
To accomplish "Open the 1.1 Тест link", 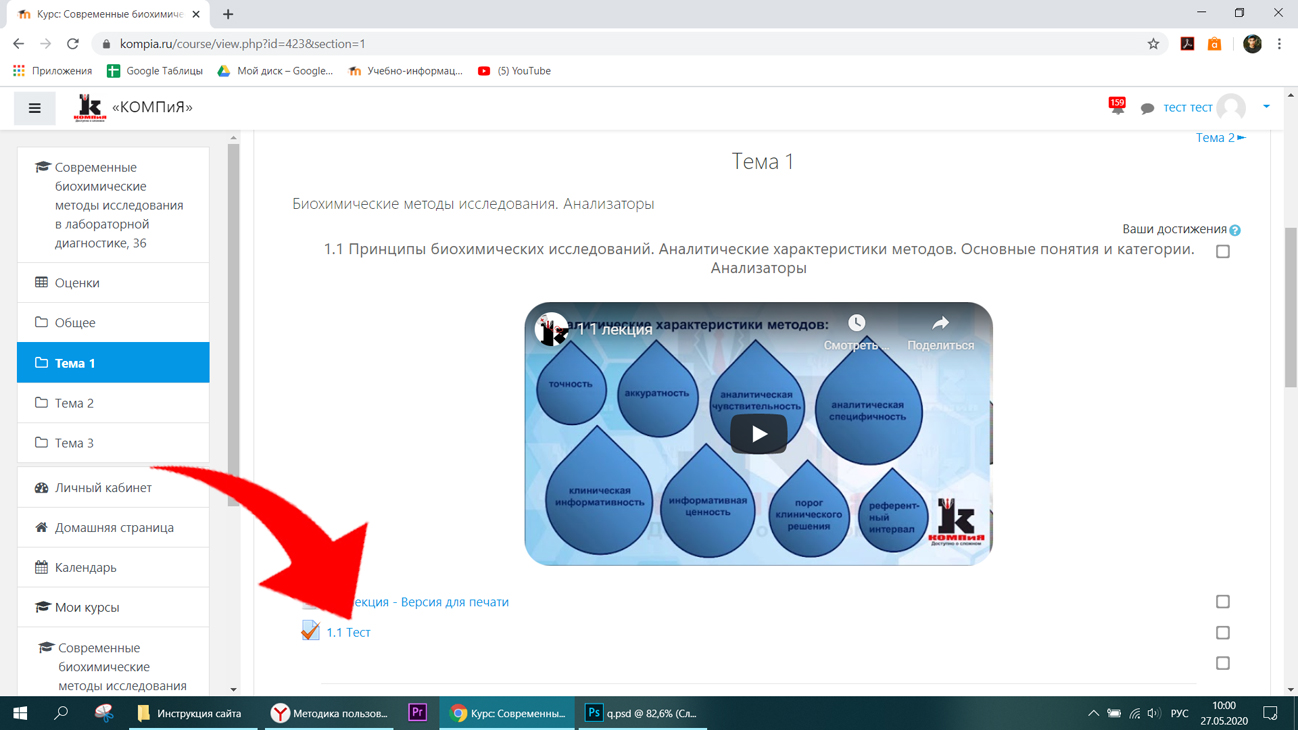I will coord(348,632).
